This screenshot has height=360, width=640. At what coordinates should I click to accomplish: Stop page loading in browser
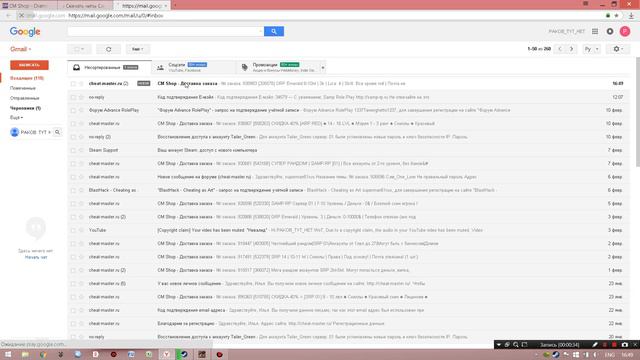[x=22, y=16]
